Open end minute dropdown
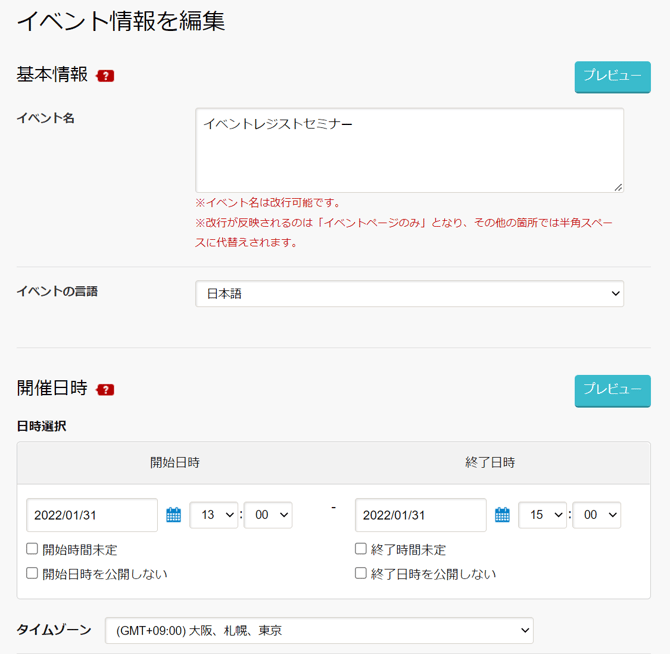The image size is (670, 654). tap(597, 515)
